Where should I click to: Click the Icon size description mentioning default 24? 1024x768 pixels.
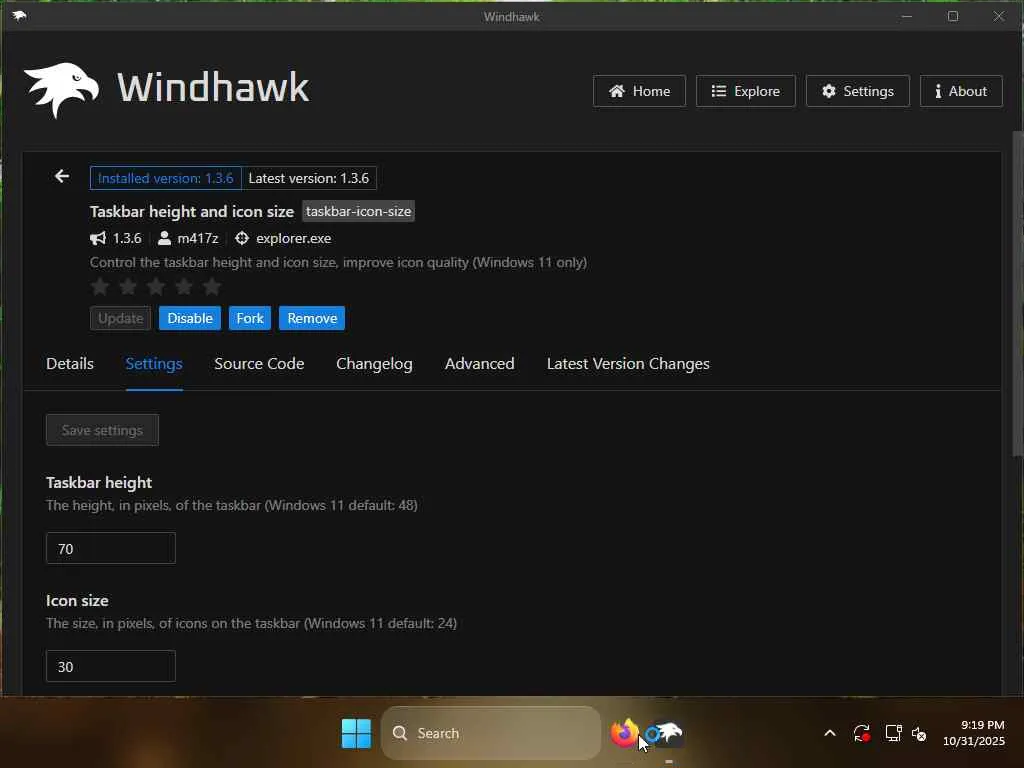click(251, 624)
